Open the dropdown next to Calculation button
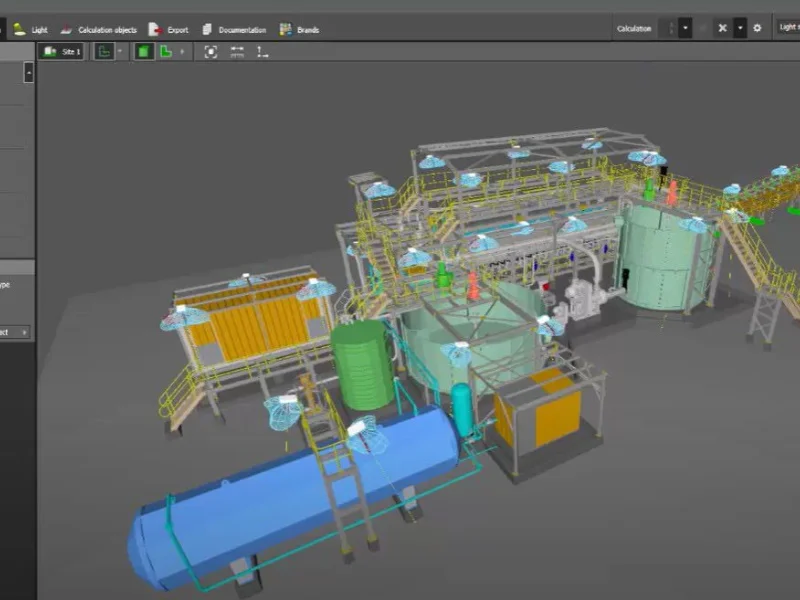The image size is (800, 600). (x=685, y=29)
